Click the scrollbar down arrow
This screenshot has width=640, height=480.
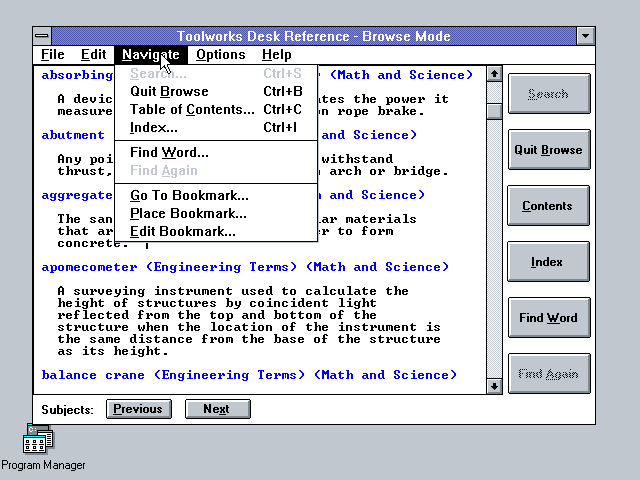494,386
